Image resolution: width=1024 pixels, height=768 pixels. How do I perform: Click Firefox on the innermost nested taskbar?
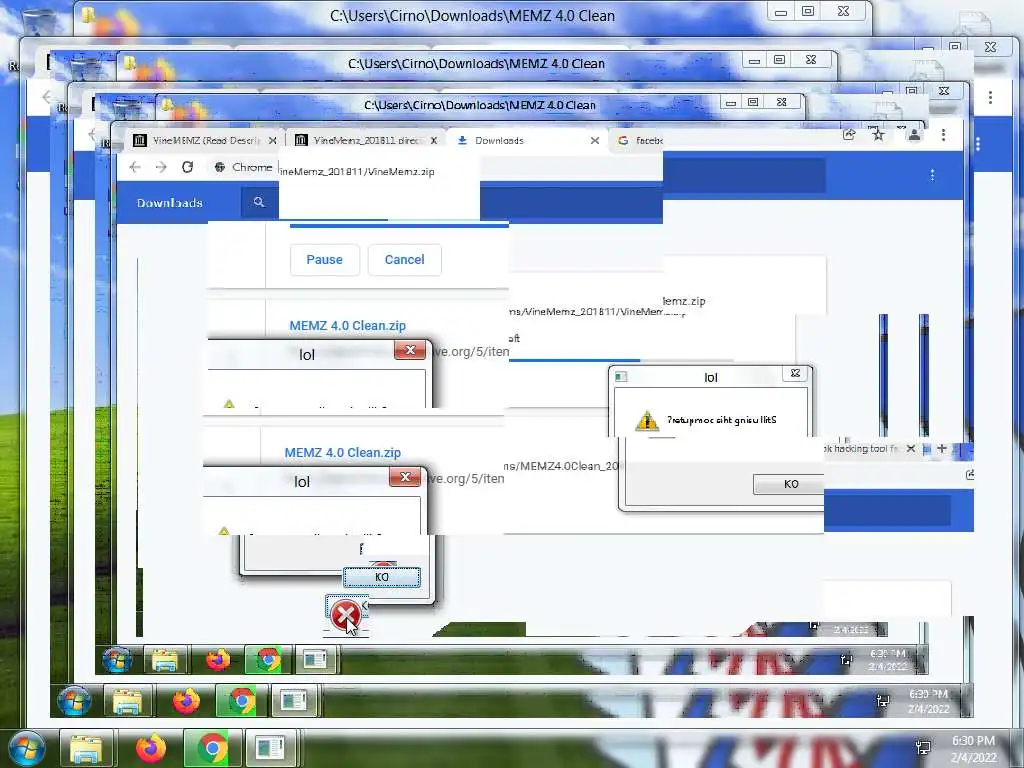click(x=218, y=660)
